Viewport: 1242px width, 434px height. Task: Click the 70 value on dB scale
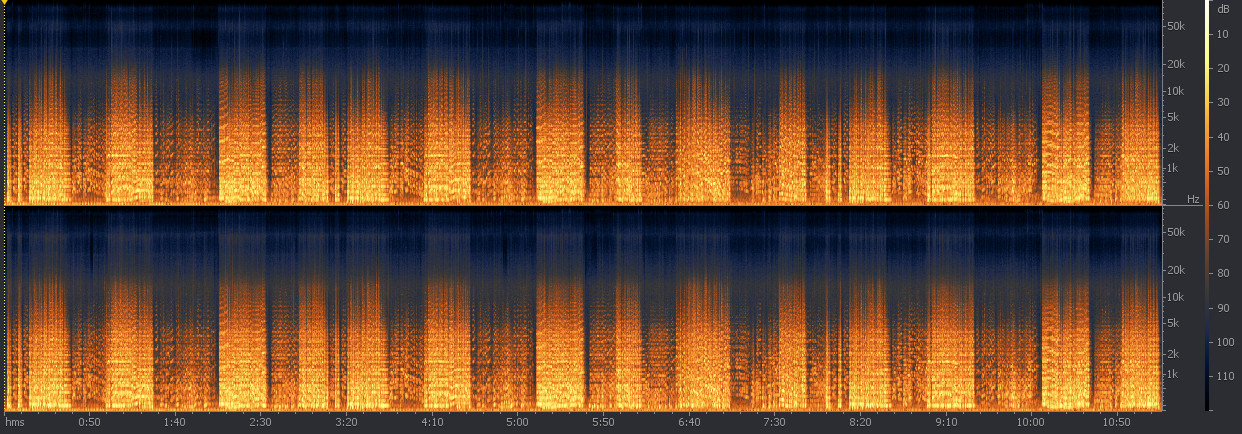pyautogui.click(x=1222, y=239)
